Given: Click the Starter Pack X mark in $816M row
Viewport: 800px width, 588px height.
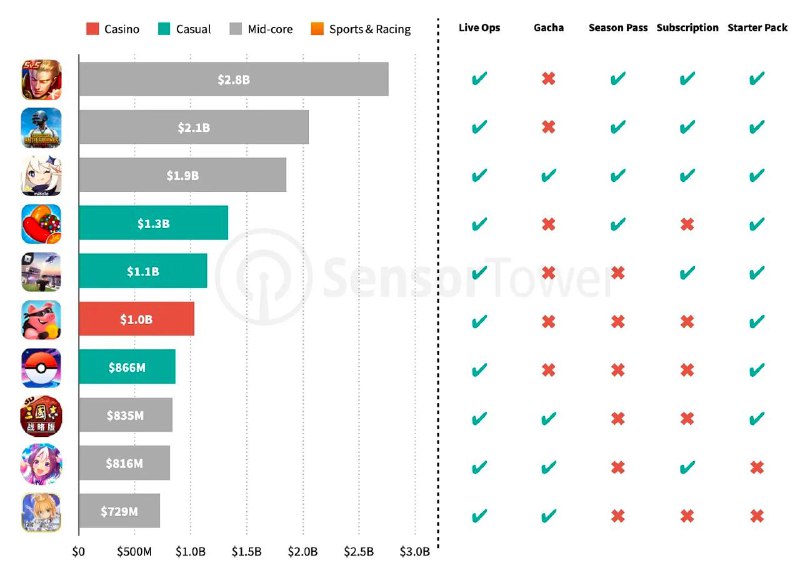Looking at the screenshot, I should 757,467.
